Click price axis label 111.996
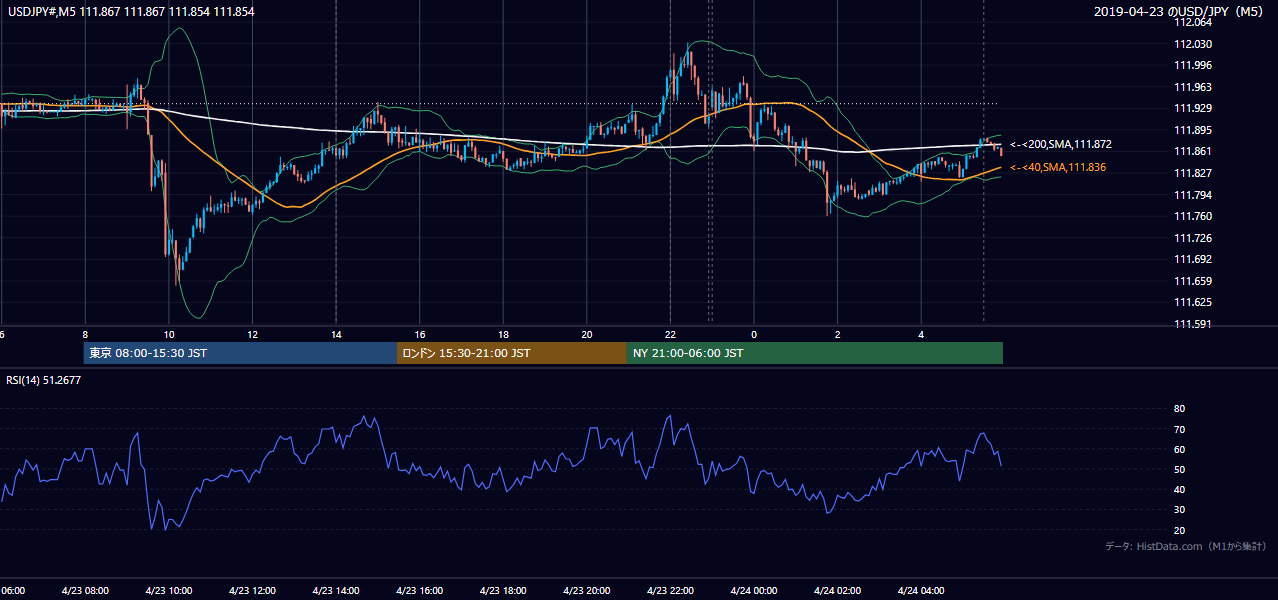The height and width of the screenshot is (600, 1278). (x=1193, y=65)
